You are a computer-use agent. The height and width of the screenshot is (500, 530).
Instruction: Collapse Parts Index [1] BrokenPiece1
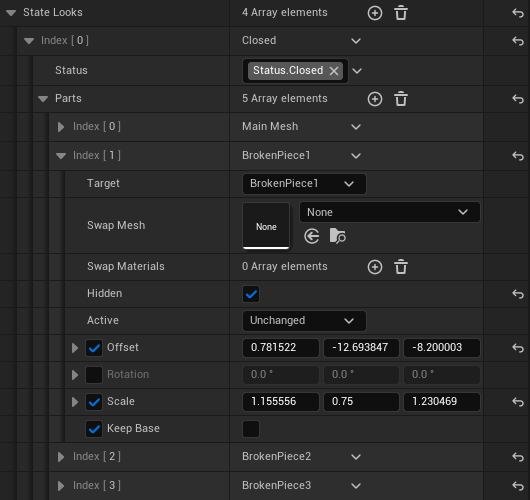[x=61, y=156]
